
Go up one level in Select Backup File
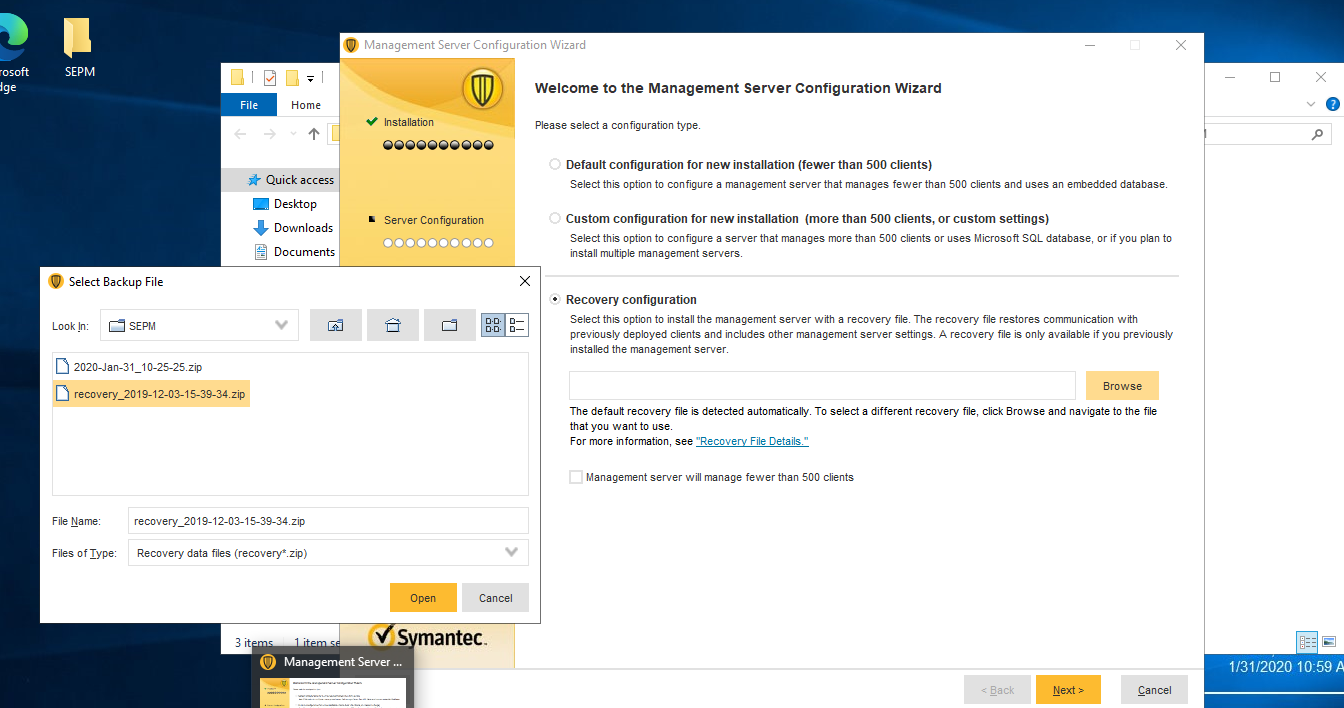click(335, 325)
